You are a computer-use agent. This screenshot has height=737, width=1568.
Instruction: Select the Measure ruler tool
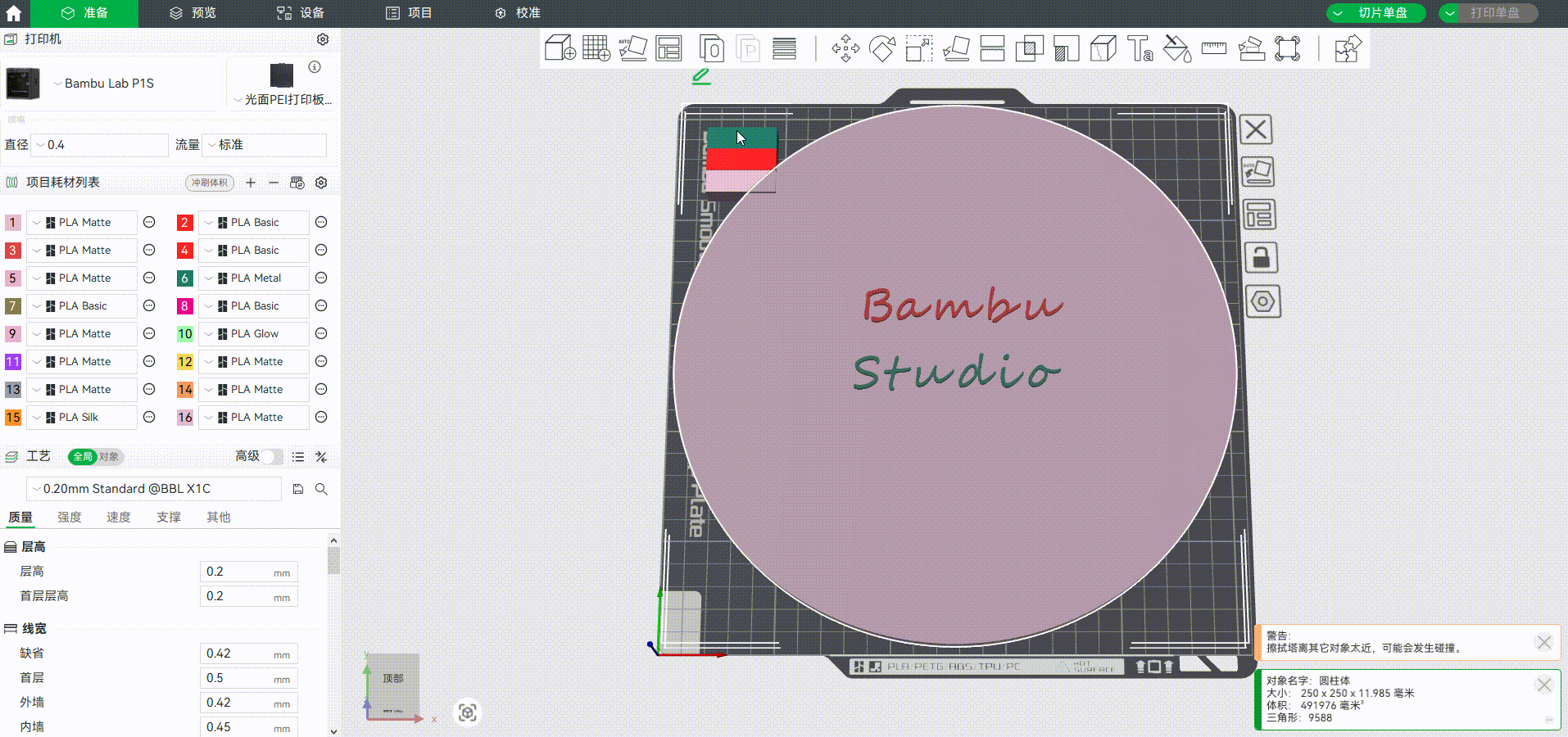(1213, 48)
